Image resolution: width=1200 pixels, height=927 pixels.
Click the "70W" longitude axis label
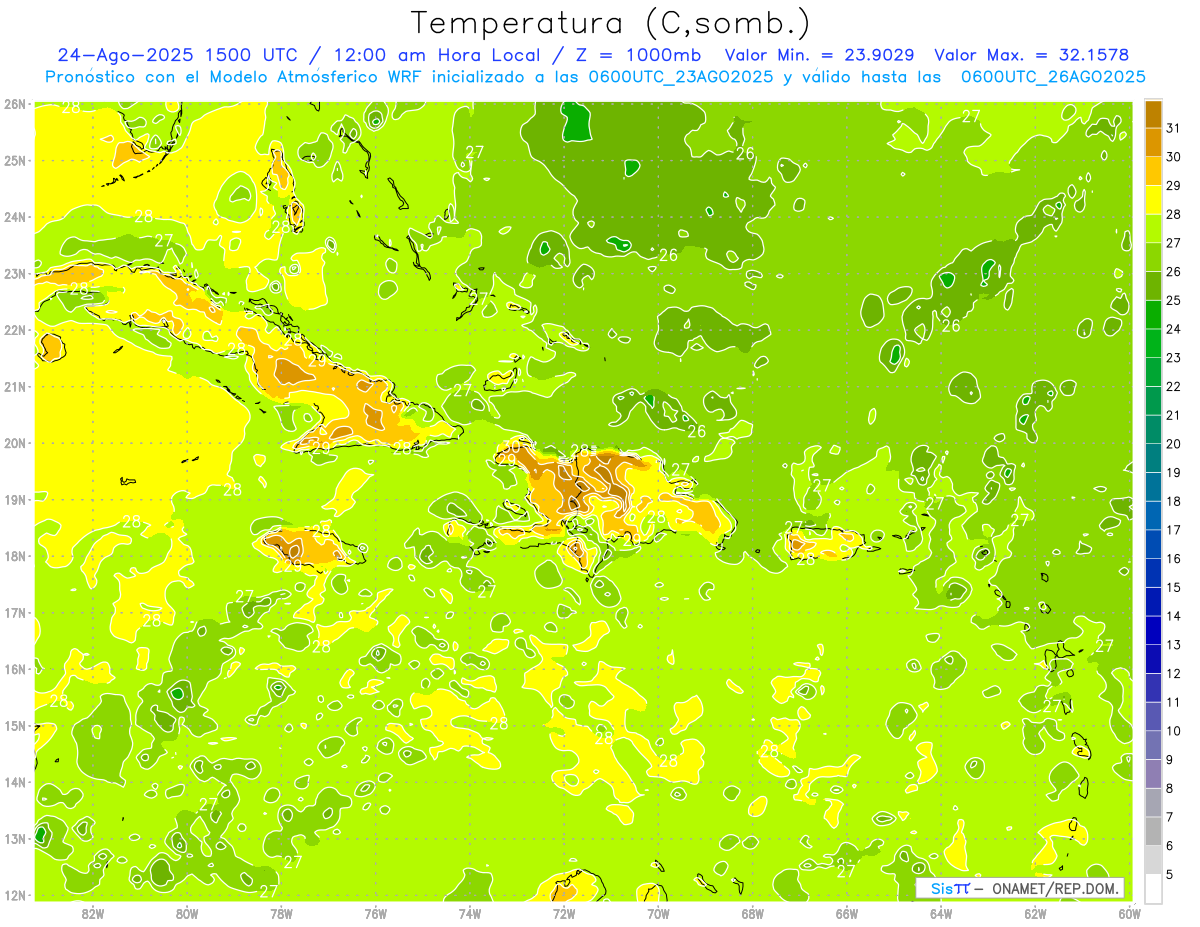658,913
